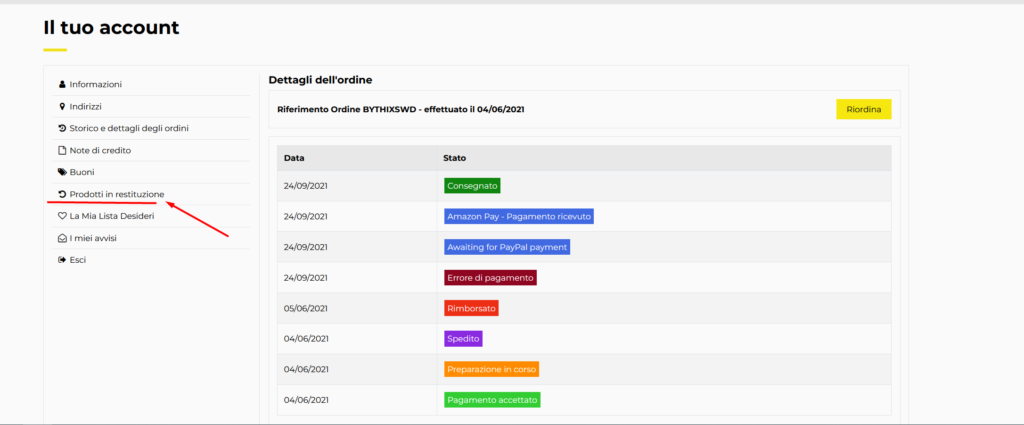Click the yellow Riordina button
The height and width of the screenshot is (425, 1024).
pyautogui.click(x=863, y=110)
